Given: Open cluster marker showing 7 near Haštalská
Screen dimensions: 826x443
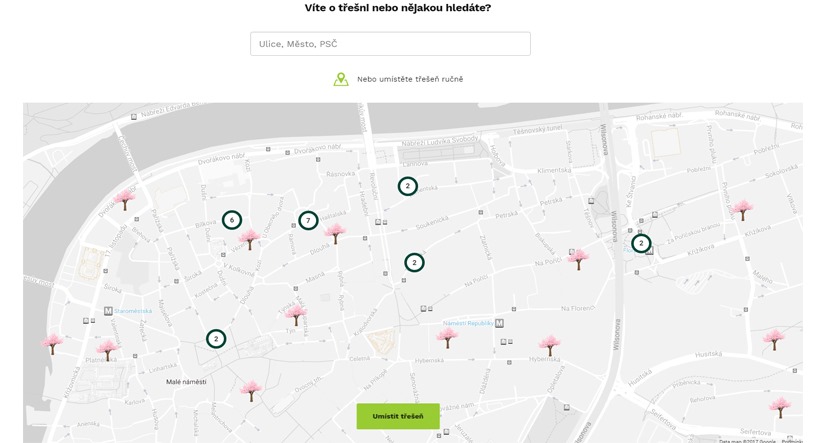Looking at the screenshot, I should (308, 220).
